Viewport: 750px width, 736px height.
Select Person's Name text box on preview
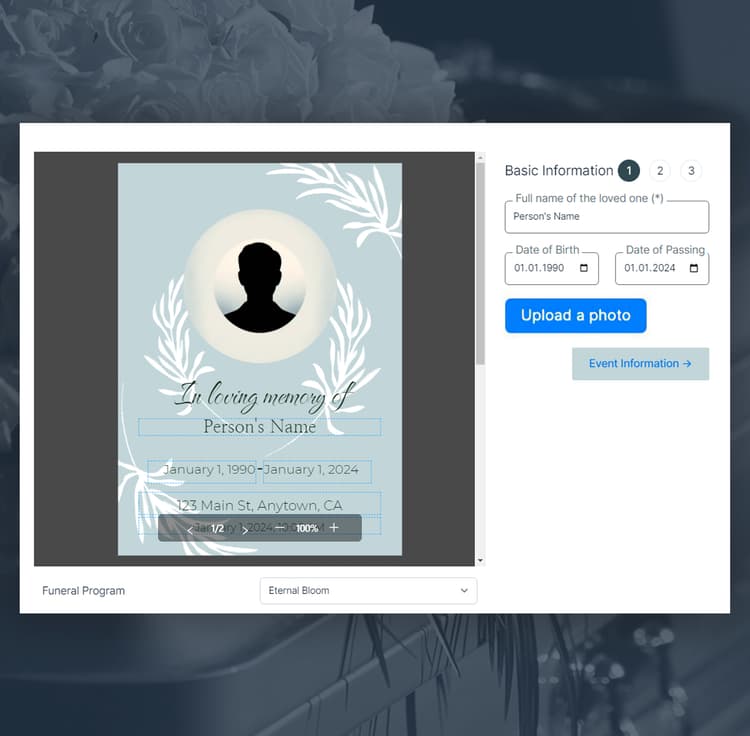(x=260, y=427)
